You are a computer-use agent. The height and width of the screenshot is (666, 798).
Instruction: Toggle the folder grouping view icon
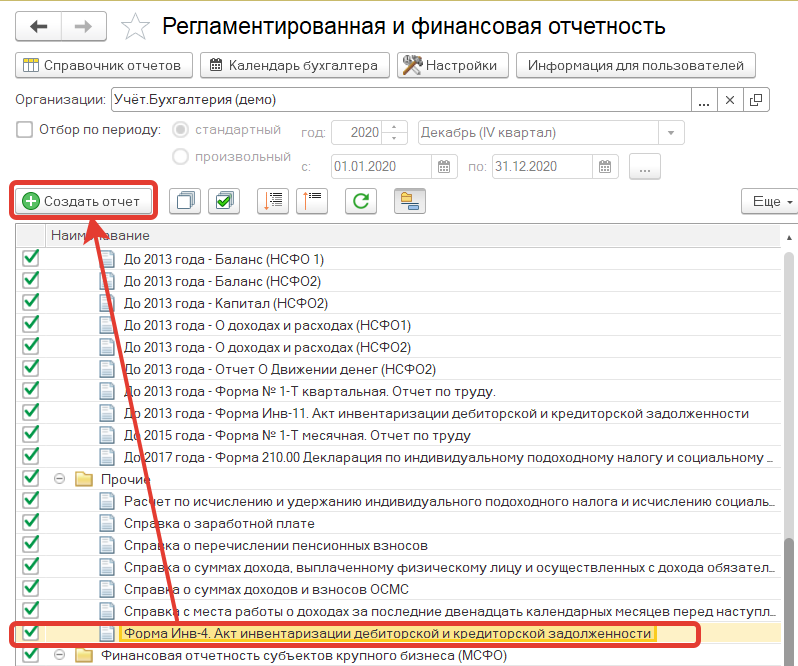tap(410, 201)
